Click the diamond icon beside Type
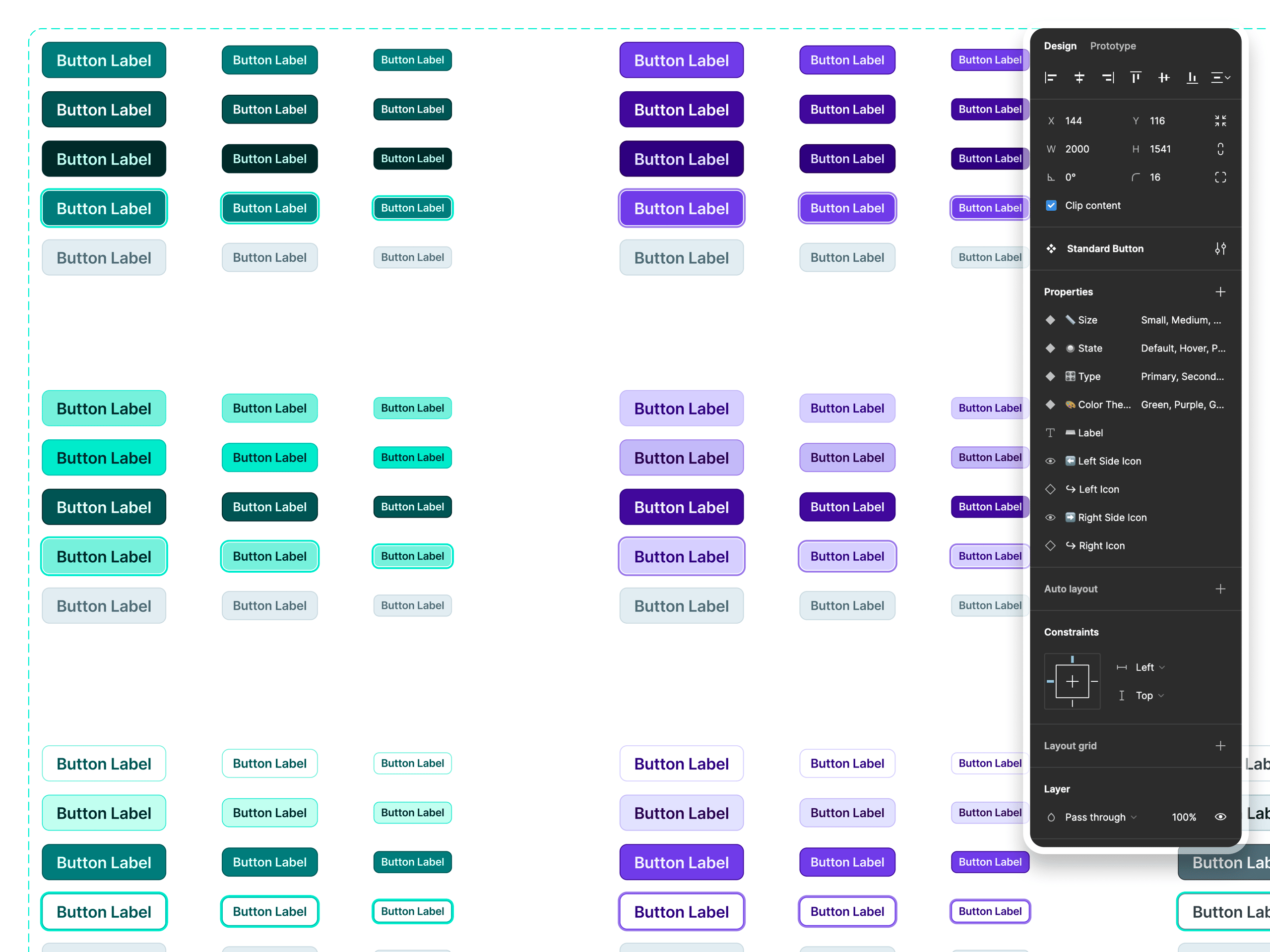The image size is (1270, 952). coord(1051,376)
